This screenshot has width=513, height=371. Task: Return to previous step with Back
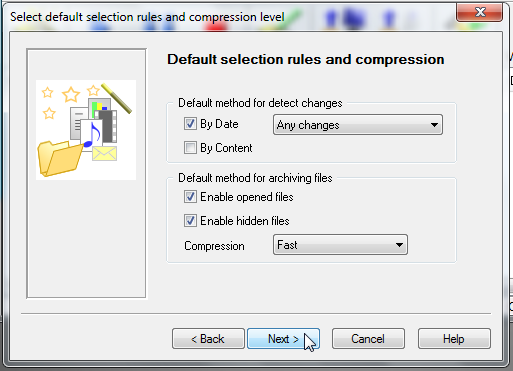208,339
